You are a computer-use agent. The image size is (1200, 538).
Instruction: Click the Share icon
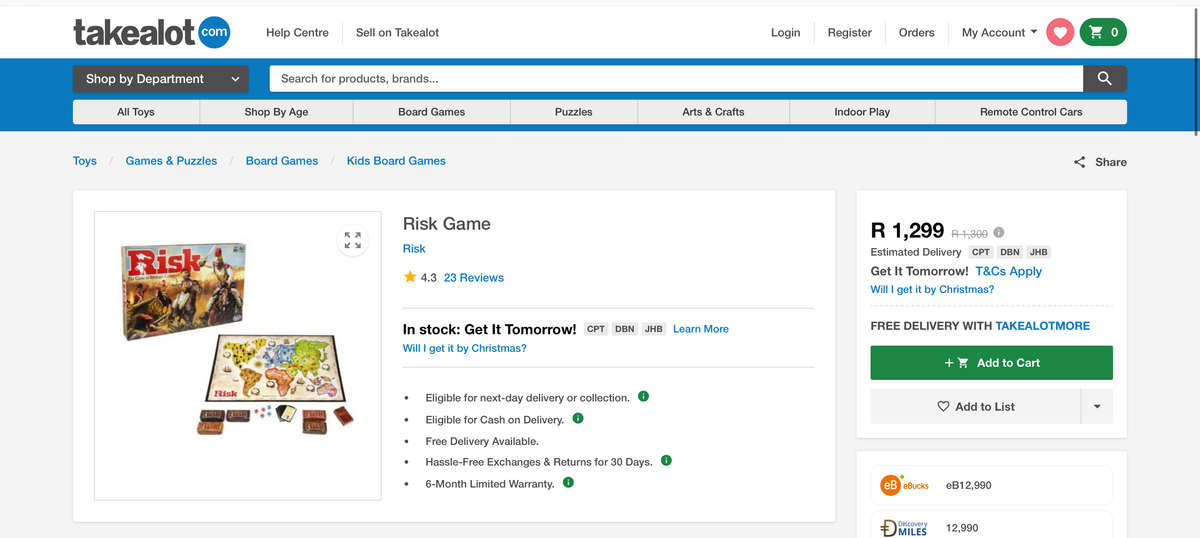click(x=1079, y=162)
